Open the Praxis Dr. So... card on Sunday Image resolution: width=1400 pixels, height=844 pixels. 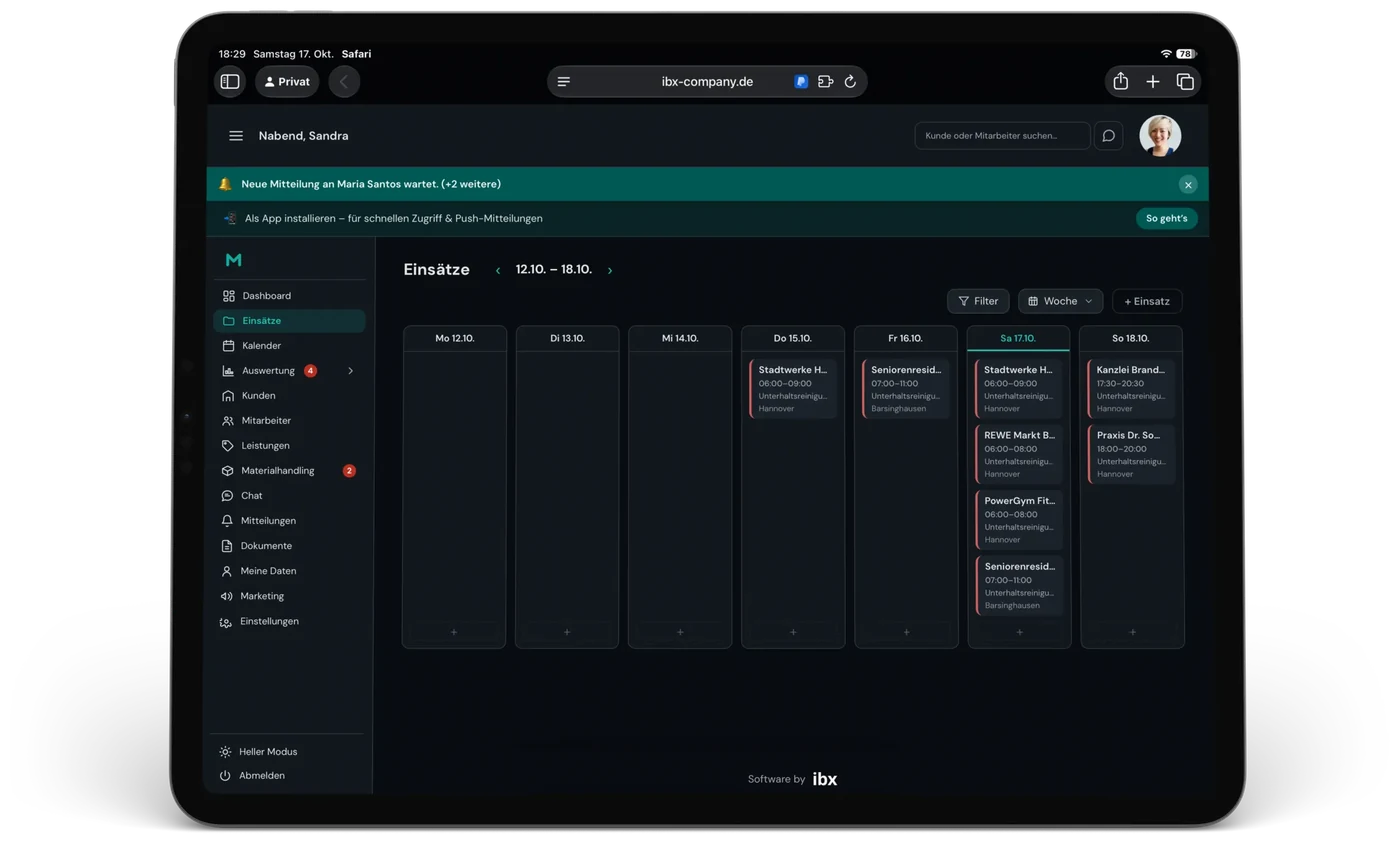point(1132,454)
